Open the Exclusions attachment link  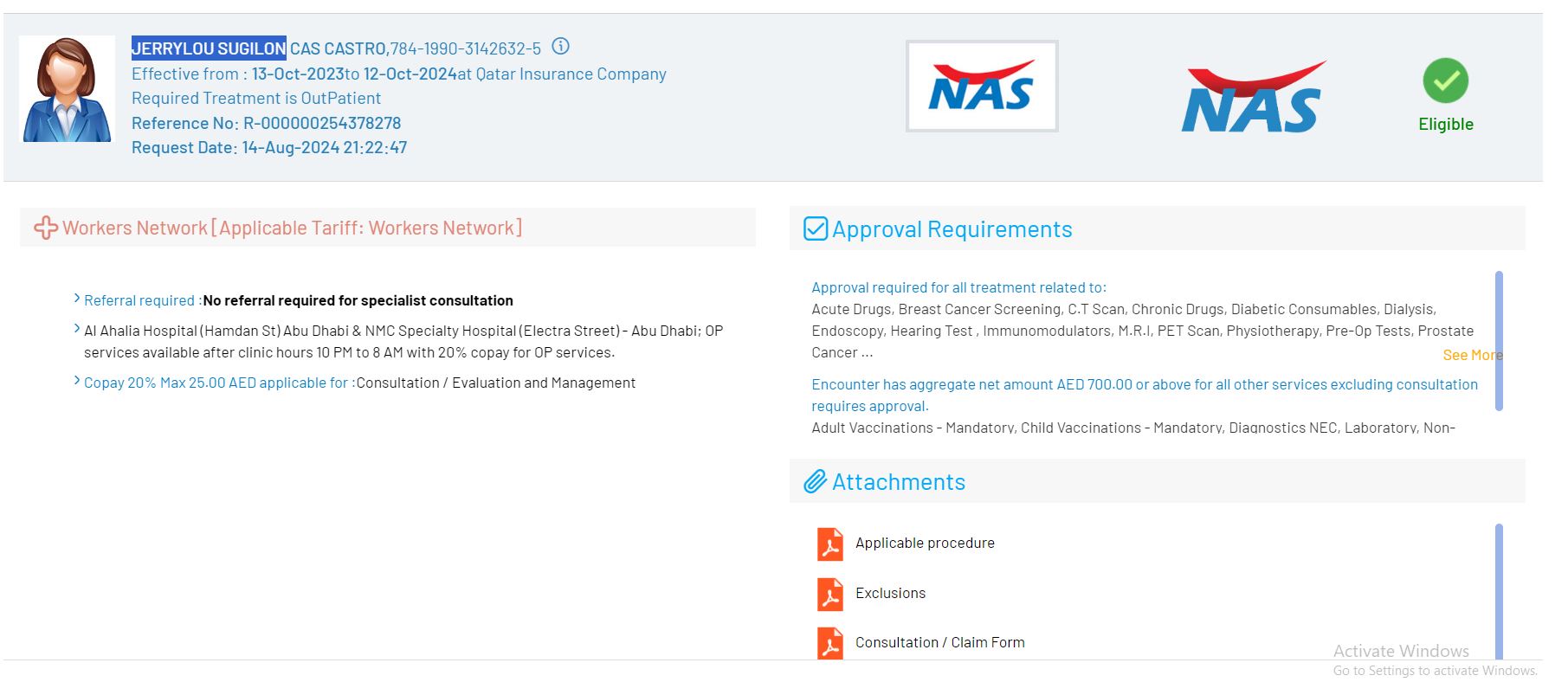(x=890, y=593)
